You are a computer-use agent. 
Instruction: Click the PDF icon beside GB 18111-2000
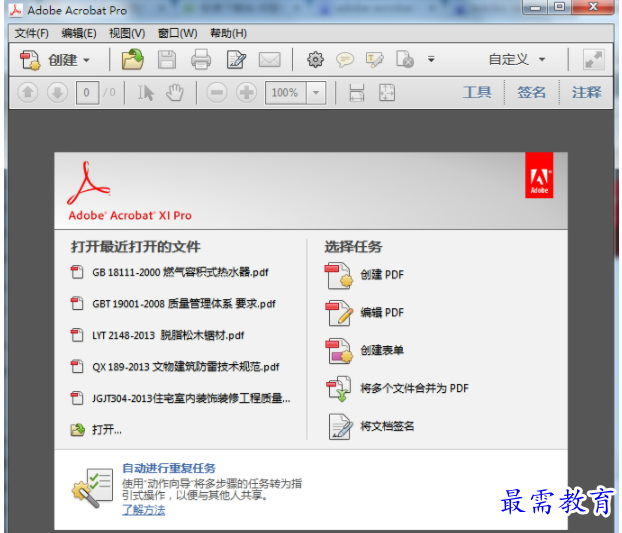pos(77,272)
